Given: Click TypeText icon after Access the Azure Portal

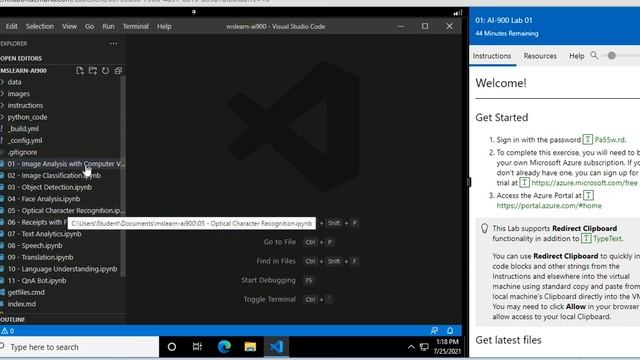Looking at the screenshot, I should [588, 196].
